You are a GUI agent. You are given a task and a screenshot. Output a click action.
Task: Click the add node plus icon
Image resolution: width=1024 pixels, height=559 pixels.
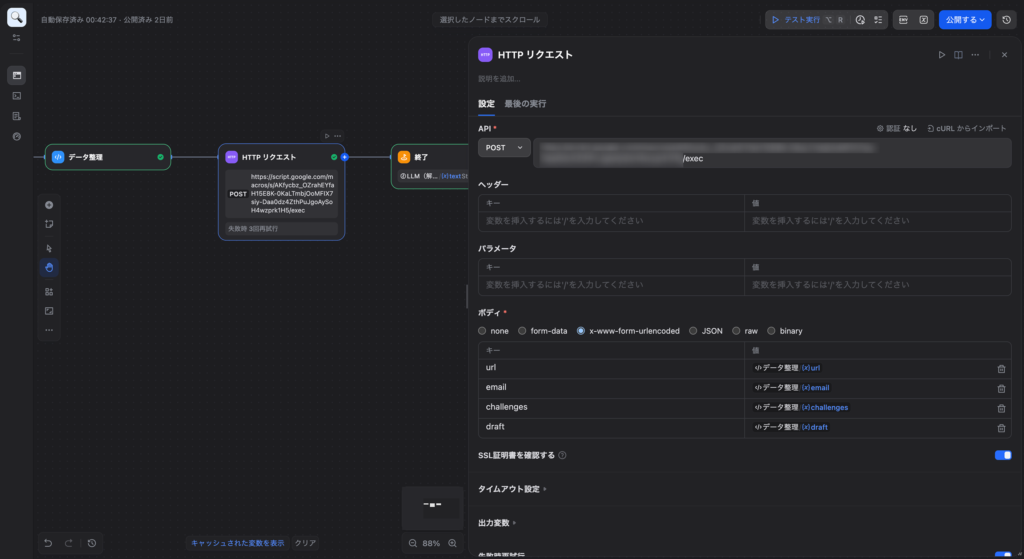[49, 205]
